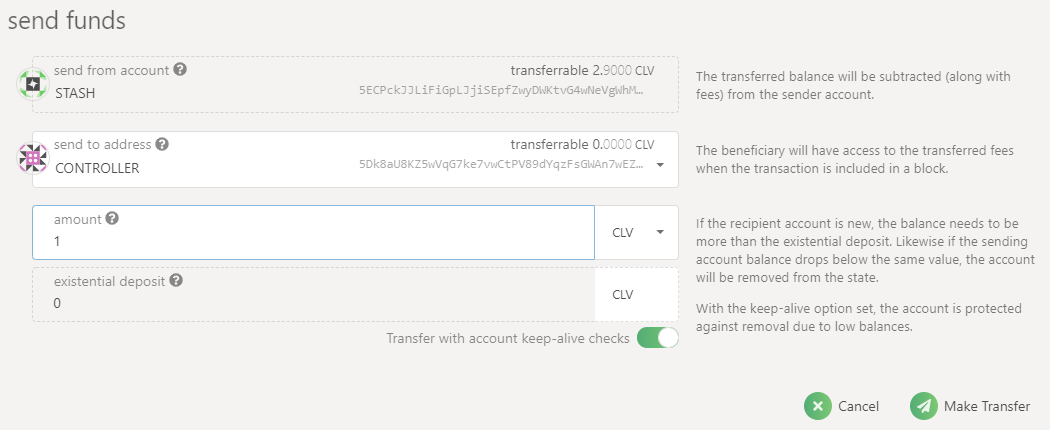Click the STASH account identicon
The width and height of the screenshot is (1050, 430).
click(x=32, y=84)
